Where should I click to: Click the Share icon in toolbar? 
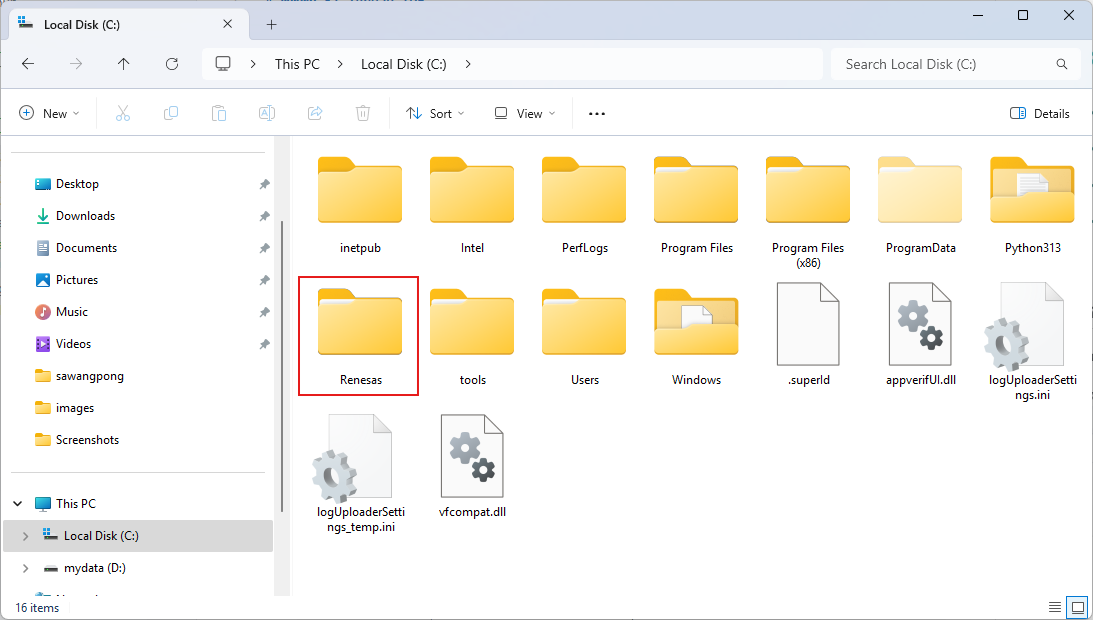point(315,114)
